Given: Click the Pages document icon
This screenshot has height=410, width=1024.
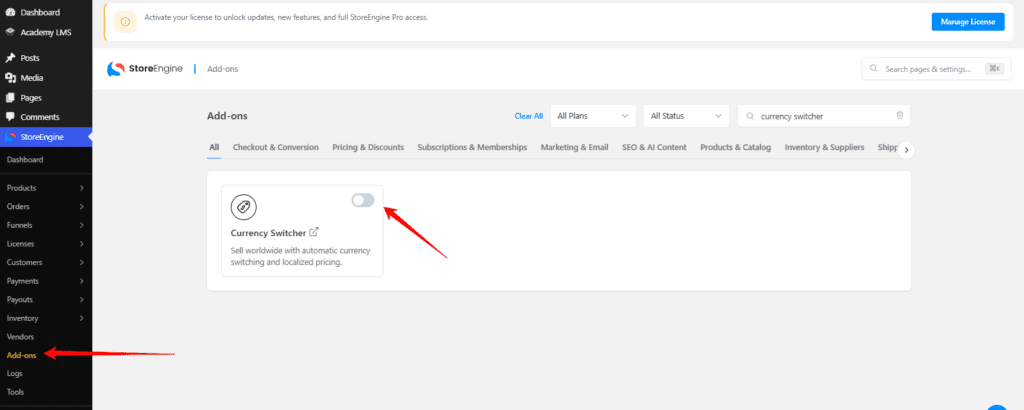Looking at the screenshot, I should [10, 98].
